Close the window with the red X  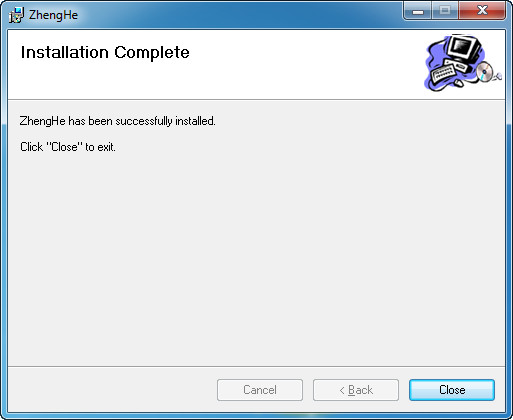[x=482, y=11]
